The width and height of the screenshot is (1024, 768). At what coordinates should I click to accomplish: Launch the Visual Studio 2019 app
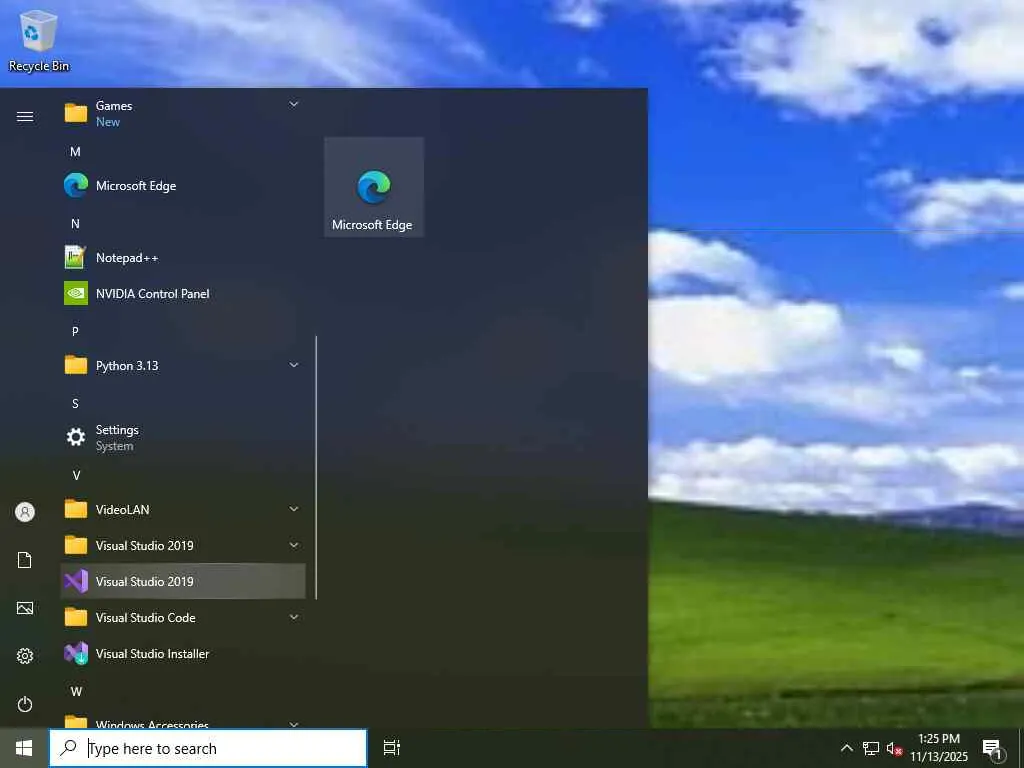pos(182,581)
